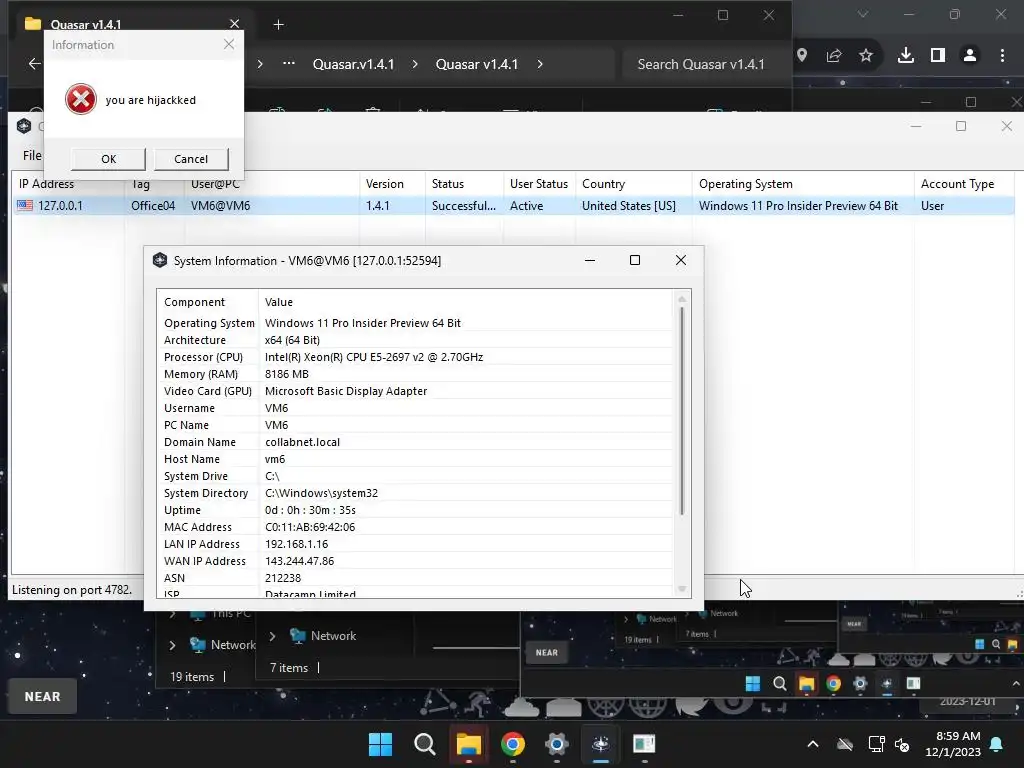Click the scrollbar down arrow in System Information
1024x768 pixels.
[x=682, y=588]
